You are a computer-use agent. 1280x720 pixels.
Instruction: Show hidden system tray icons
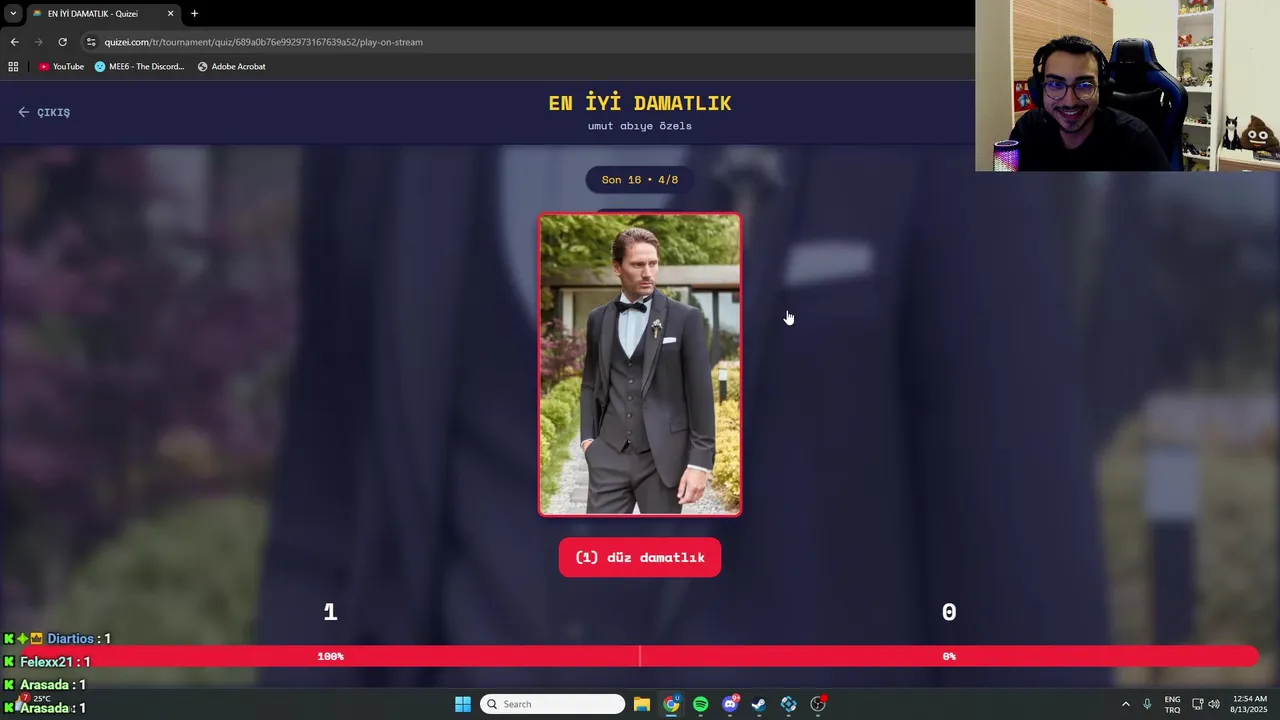coord(1125,704)
